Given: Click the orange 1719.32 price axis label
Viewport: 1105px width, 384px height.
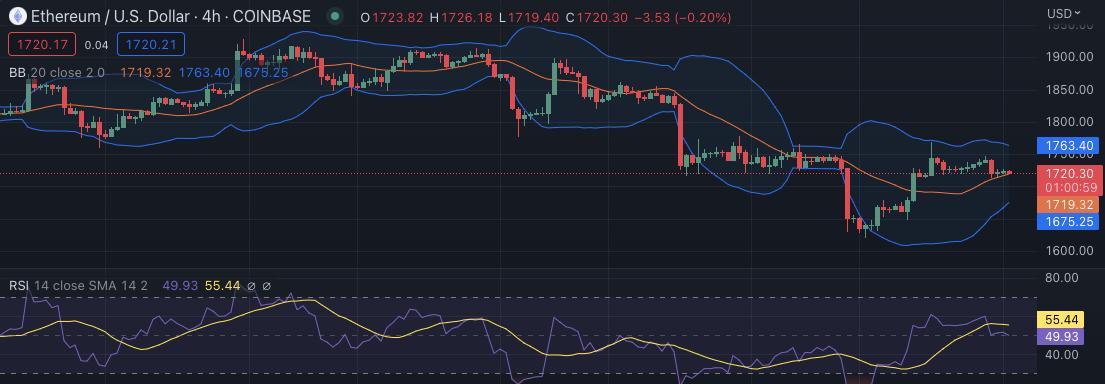Looking at the screenshot, I should coord(1069,205).
